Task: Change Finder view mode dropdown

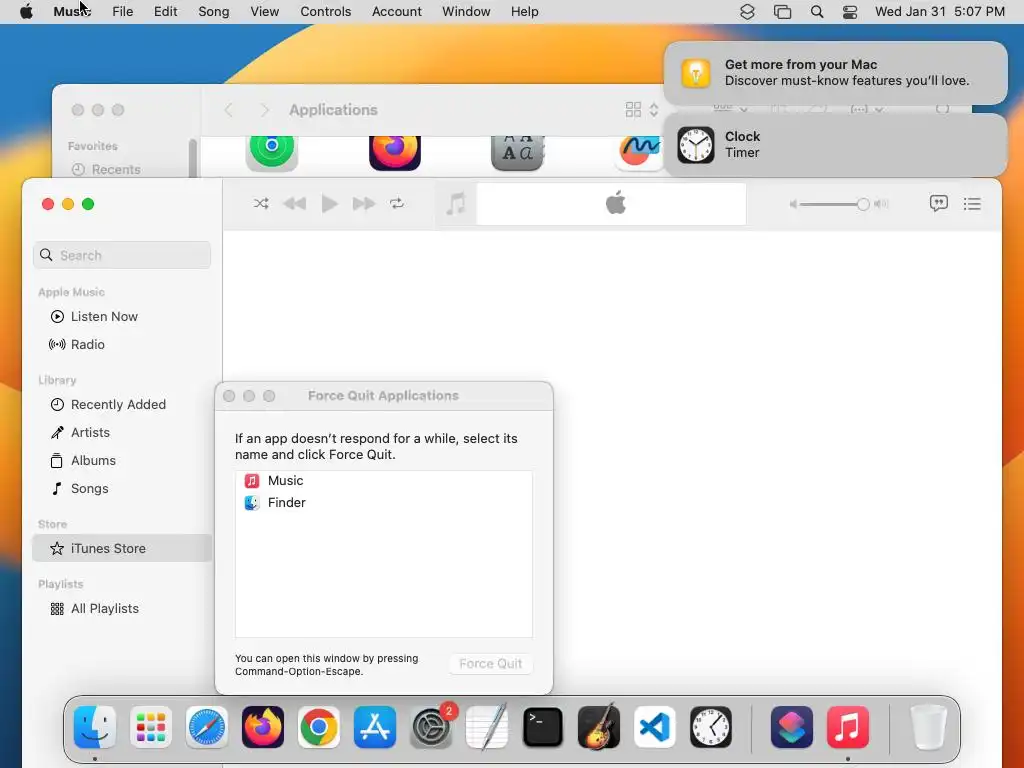Action: pyautogui.click(x=641, y=110)
